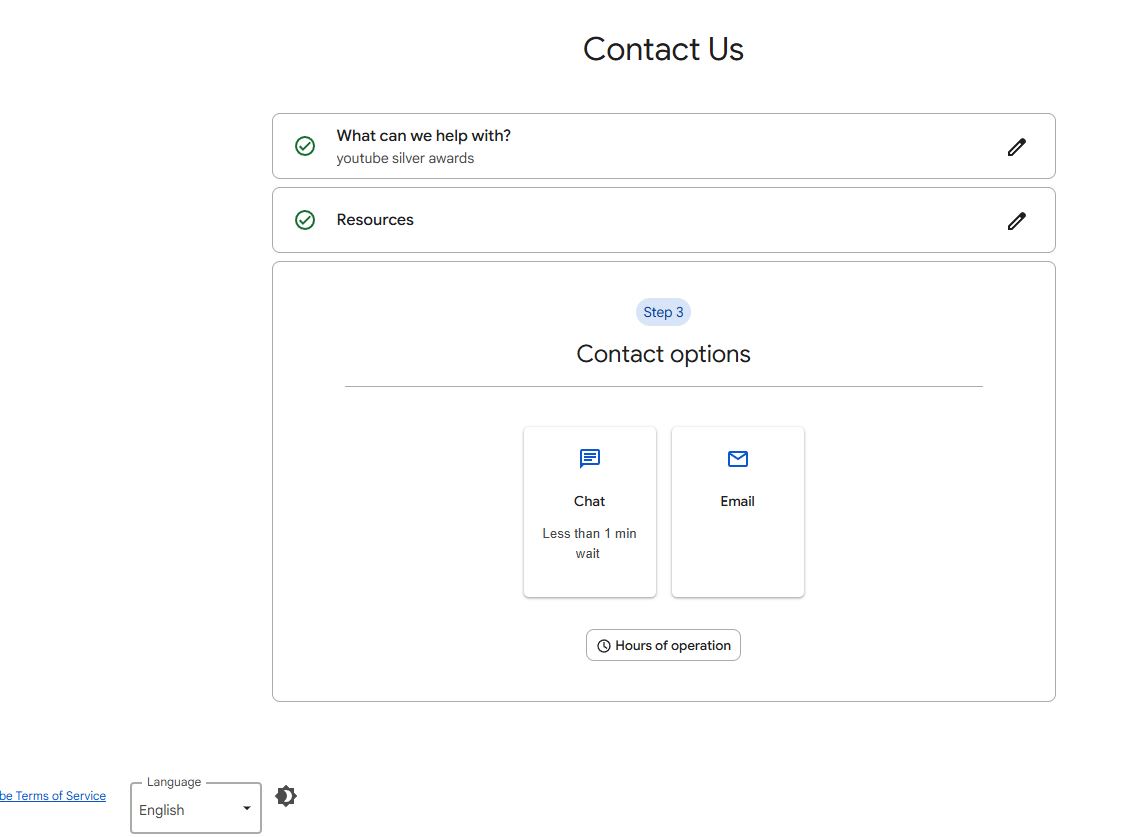Click the "Less than 1 min wait" text
Screen dimensions: 1138x837
[589, 543]
